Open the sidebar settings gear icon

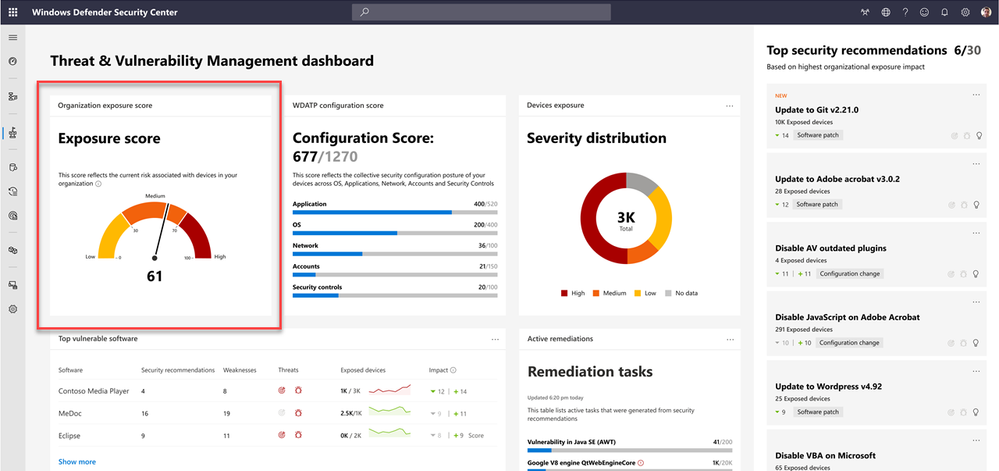point(13,309)
